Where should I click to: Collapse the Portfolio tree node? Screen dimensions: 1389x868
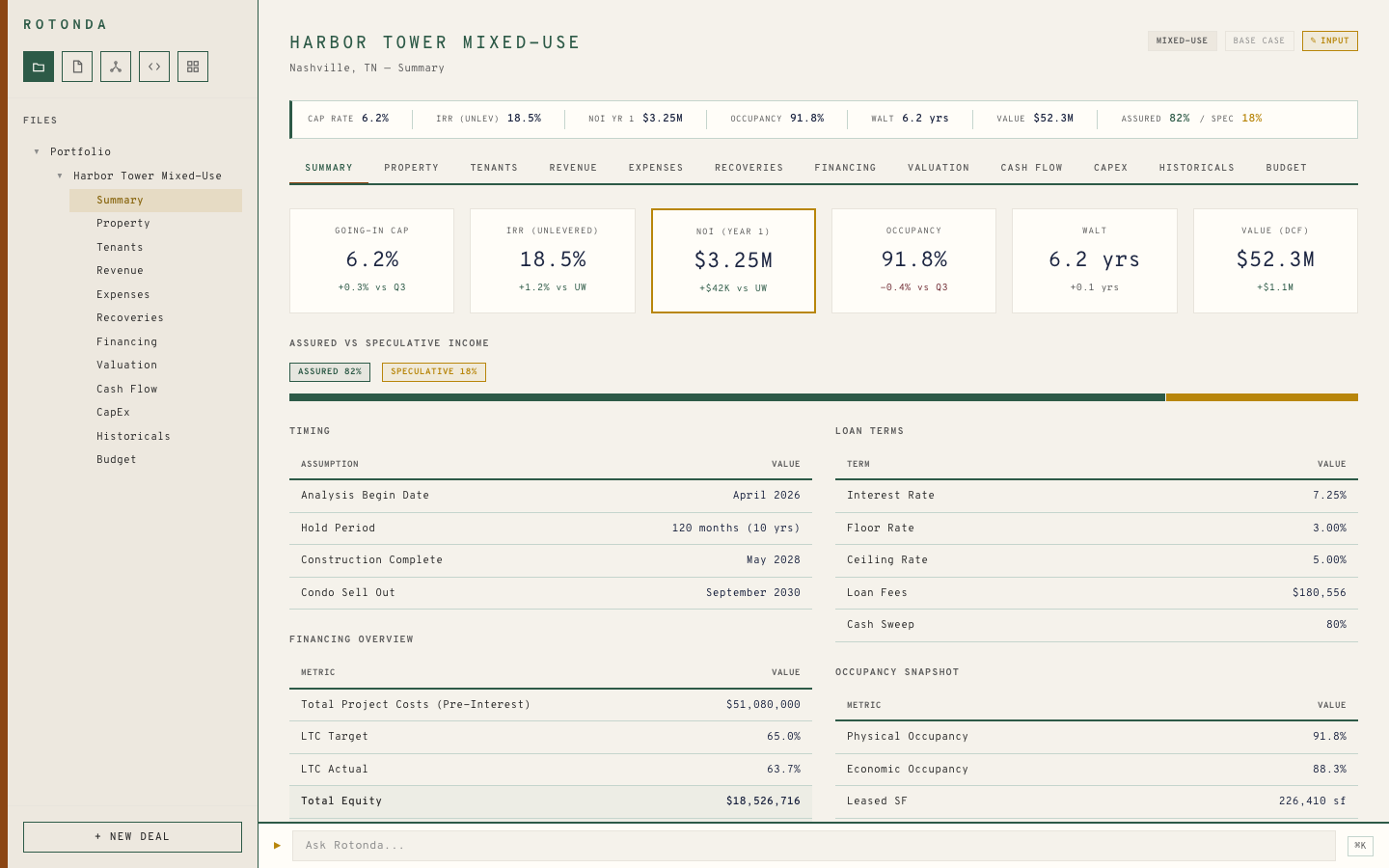pyautogui.click(x=37, y=151)
